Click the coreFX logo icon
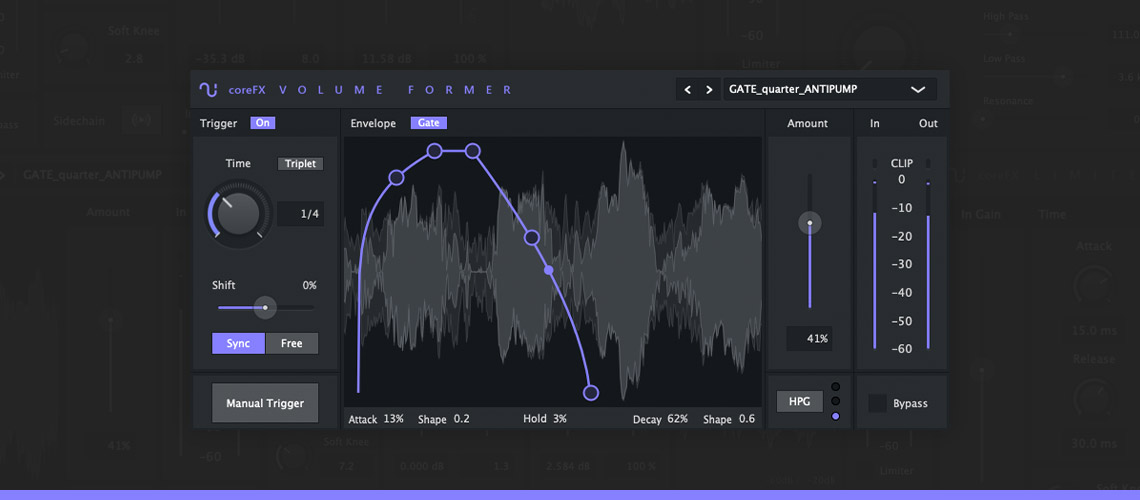This screenshot has width=1140, height=500. click(x=208, y=90)
